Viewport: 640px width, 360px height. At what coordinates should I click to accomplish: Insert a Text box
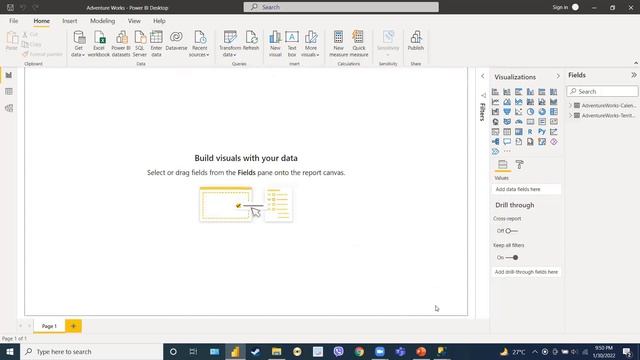pyautogui.click(x=292, y=44)
